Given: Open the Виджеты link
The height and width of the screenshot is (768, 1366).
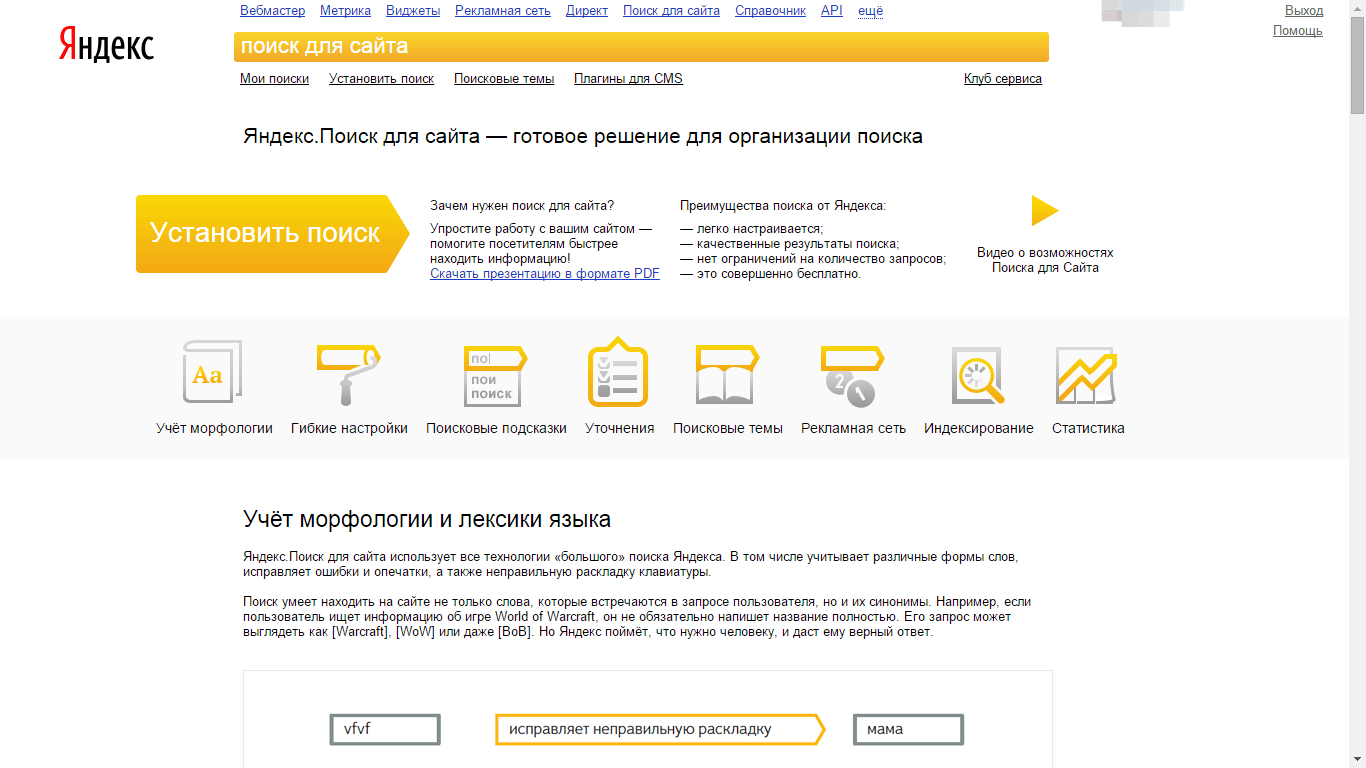Looking at the screenshot, I should tap(413, 11).
